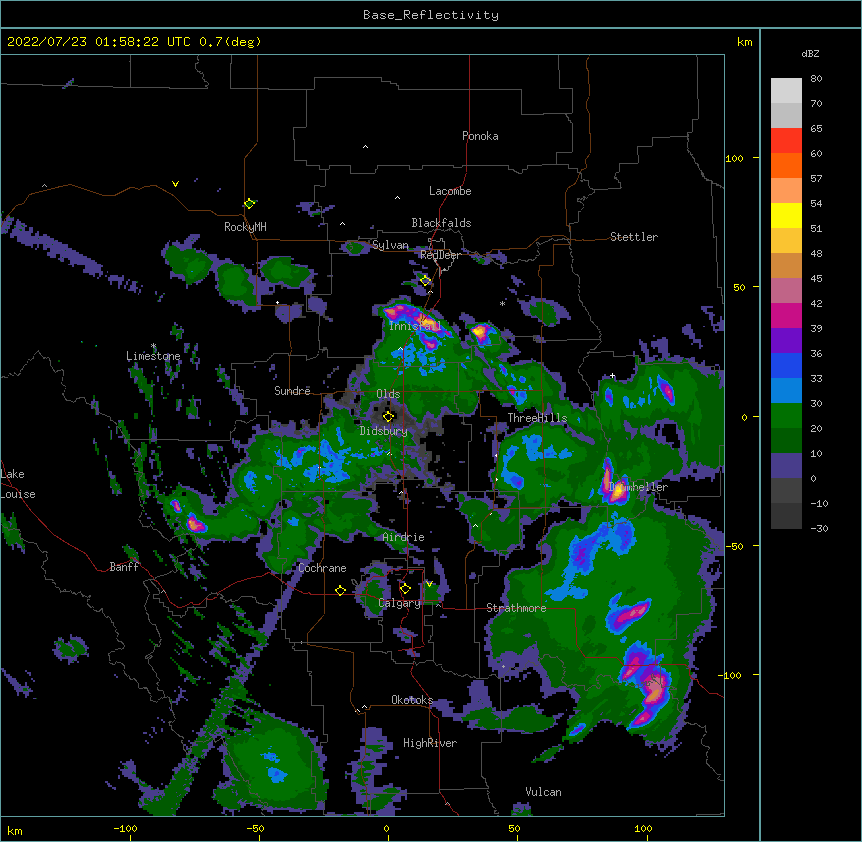Click the blue 36-33 dBZ legend swatch

click(786, 365)
